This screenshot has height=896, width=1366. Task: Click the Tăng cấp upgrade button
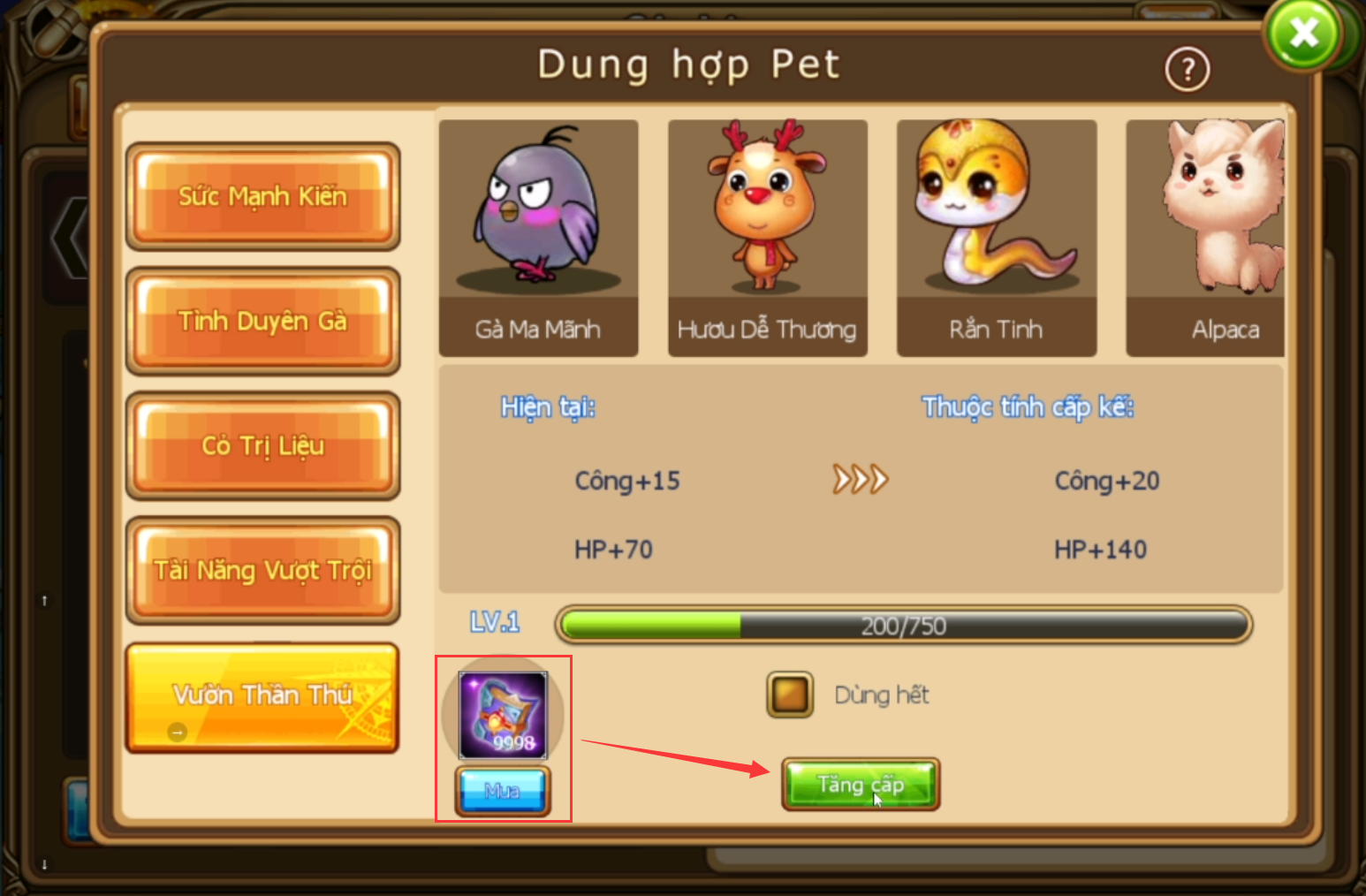[x=861, y=784]
